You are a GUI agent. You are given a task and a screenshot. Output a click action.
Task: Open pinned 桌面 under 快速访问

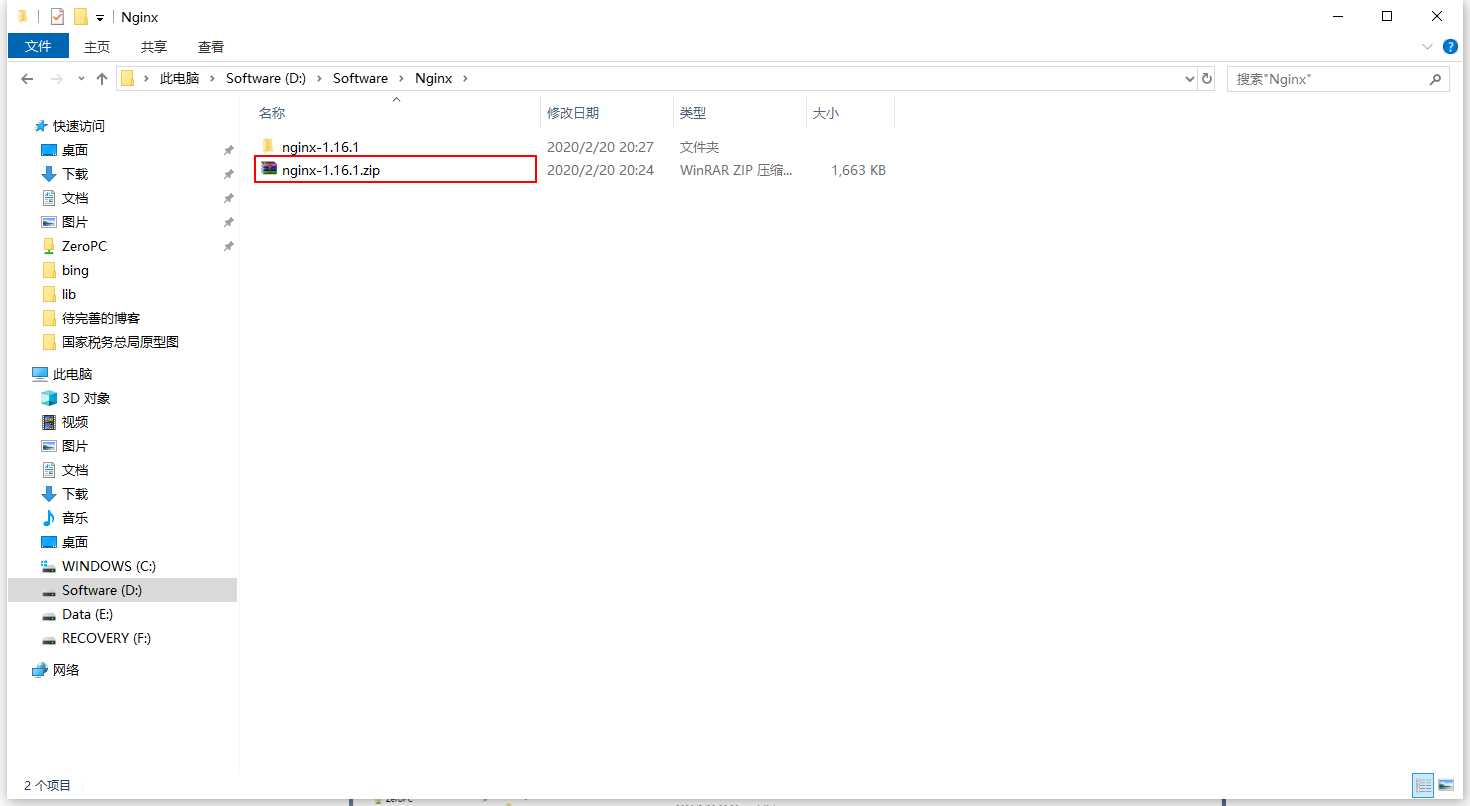click(x=75, y=150)
